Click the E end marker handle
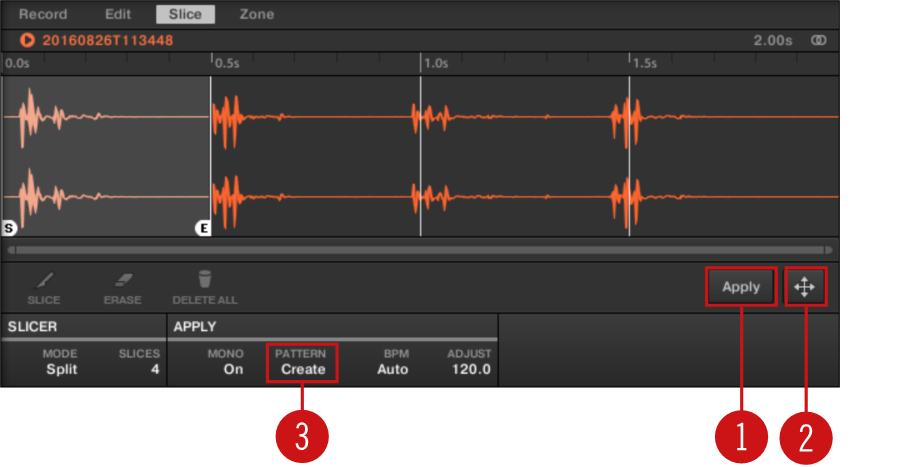Screen dimensions: 910x467 click(202, 228)
